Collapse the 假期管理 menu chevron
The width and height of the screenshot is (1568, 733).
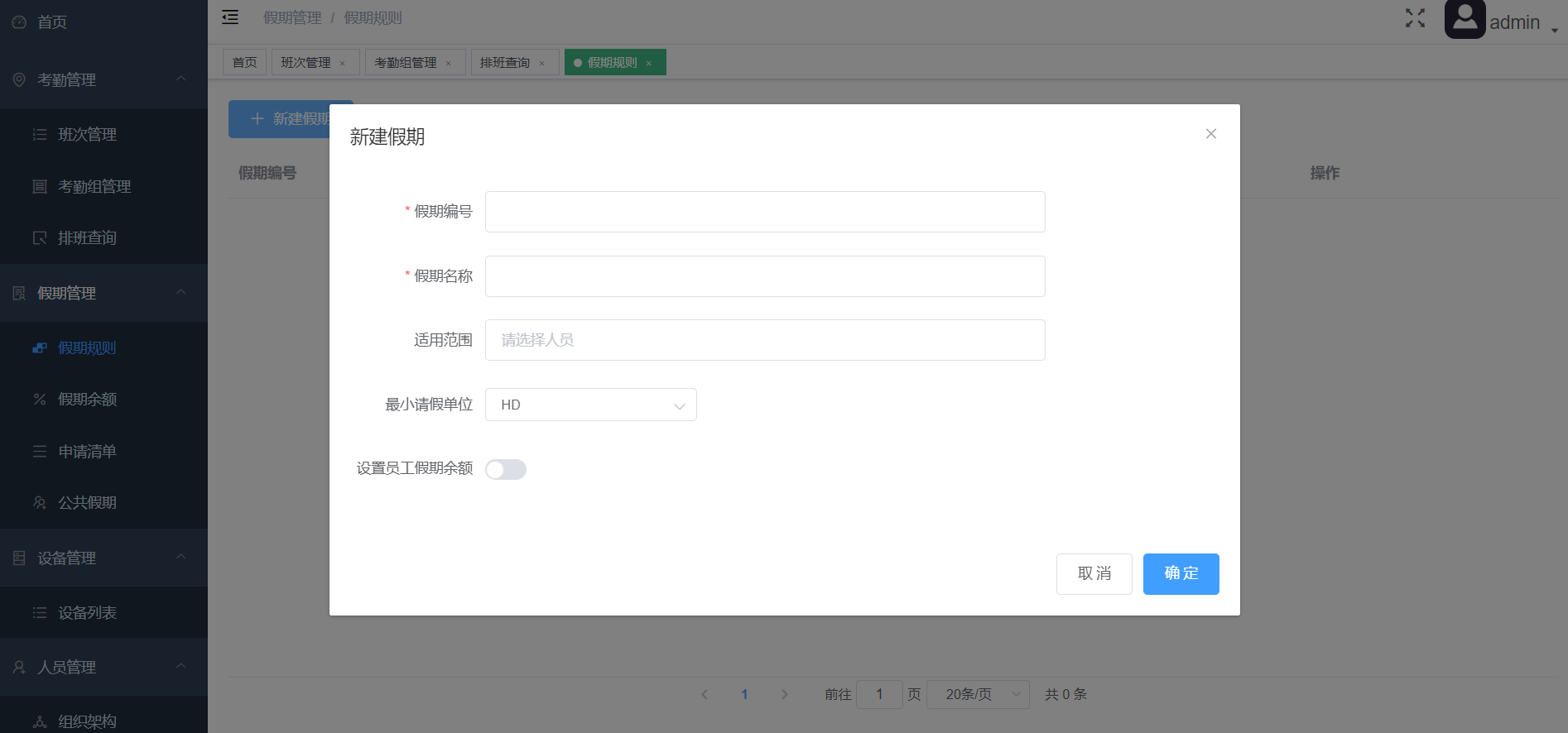[180, 292]
